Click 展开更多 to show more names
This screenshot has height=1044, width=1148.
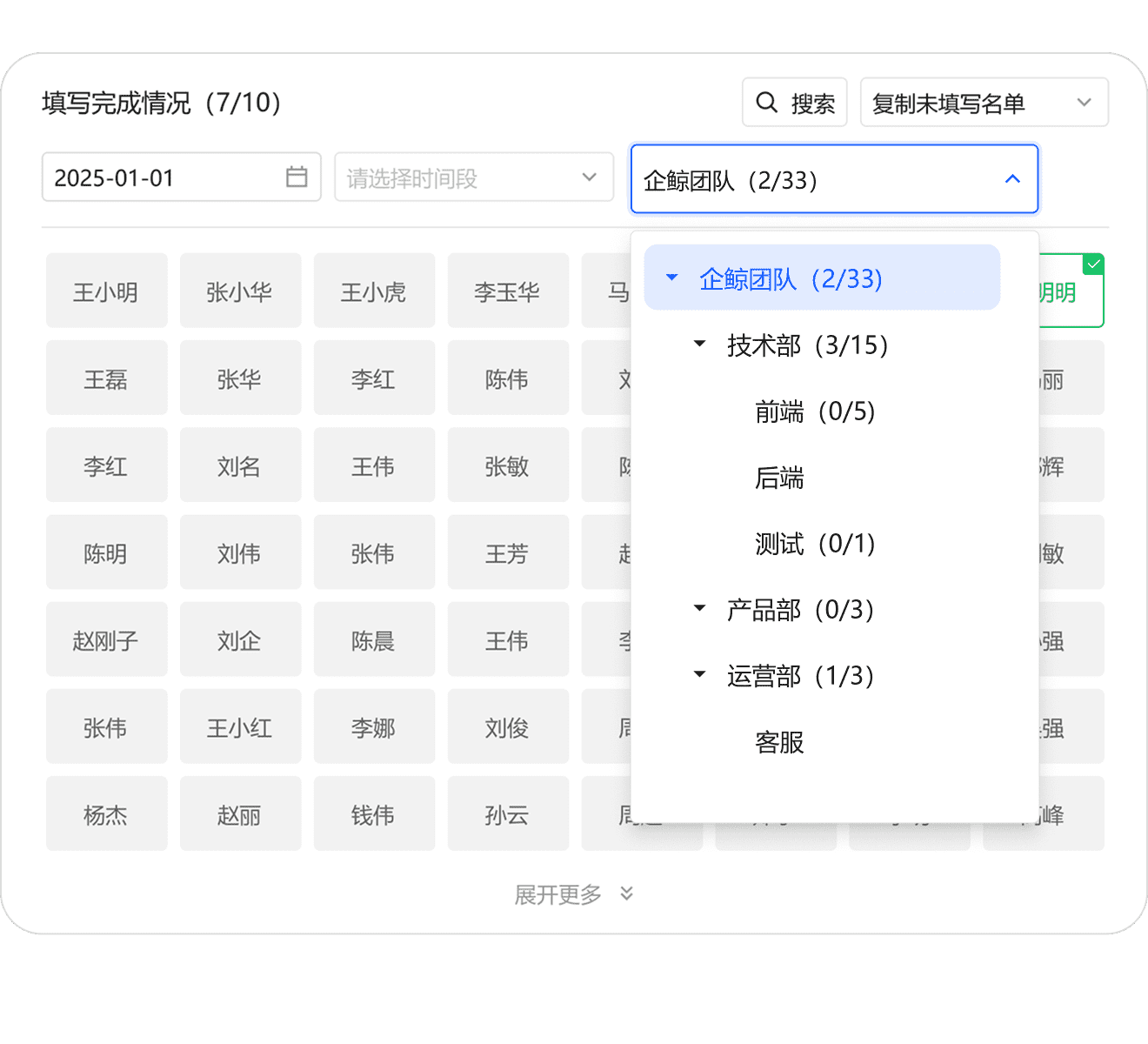(558, 894)
